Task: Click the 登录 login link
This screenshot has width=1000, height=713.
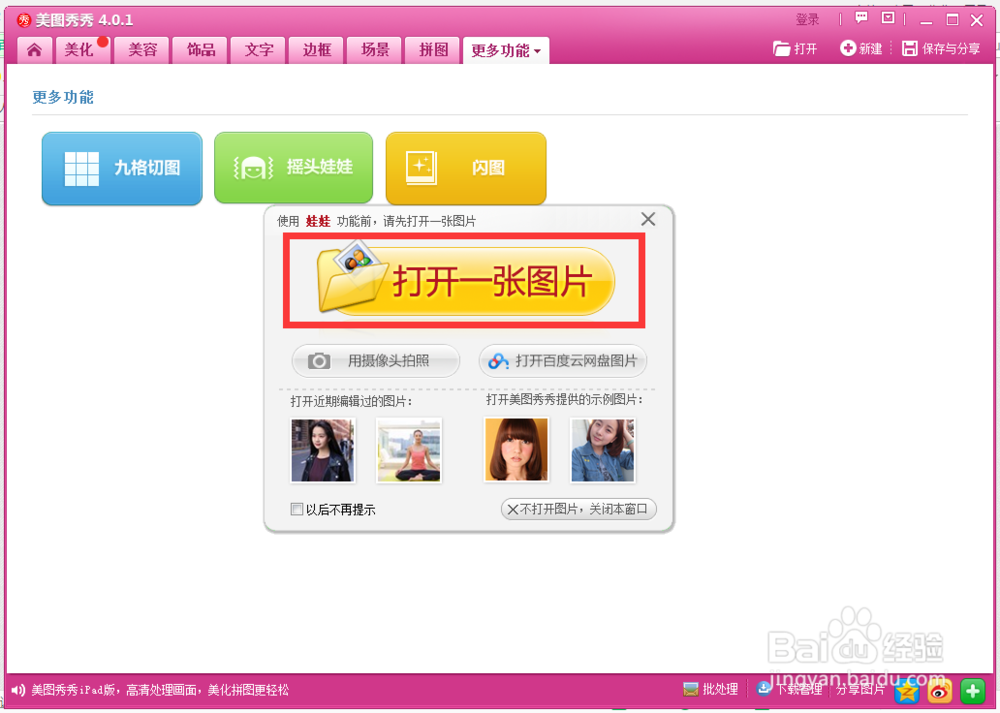Action: pyautogui.click(x=807, y=20)
